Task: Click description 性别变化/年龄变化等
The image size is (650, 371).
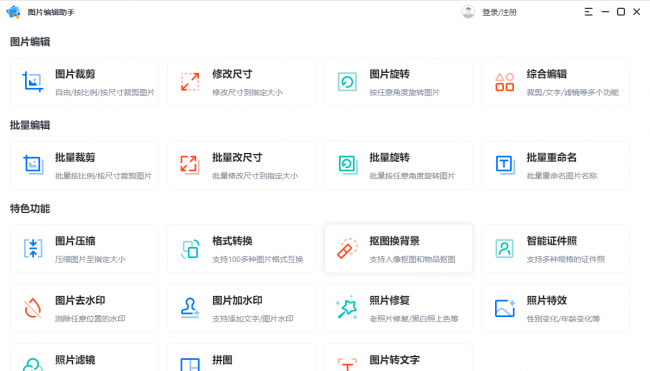Action: pyautogui.click(x=563, y=319)
